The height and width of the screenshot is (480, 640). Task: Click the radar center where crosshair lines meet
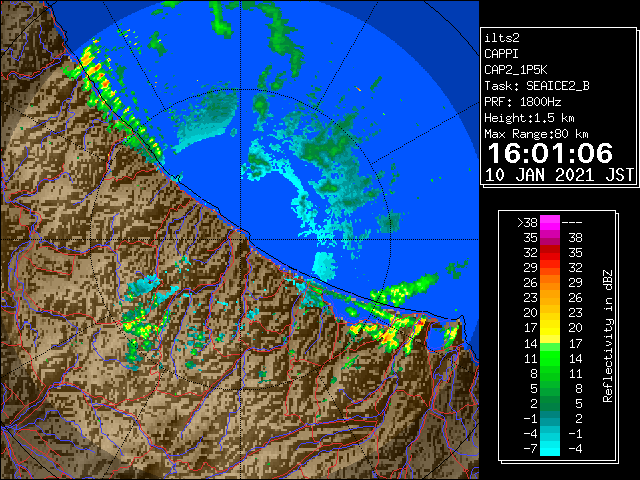coord(240,240)
